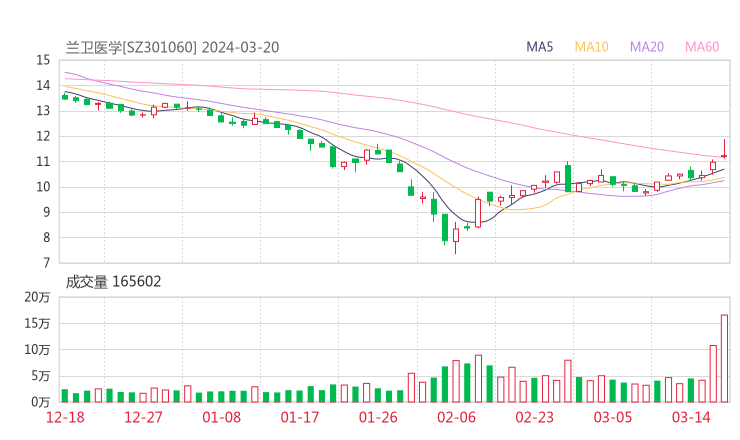
Task: Click the 01-26 date axis label
Action: (x=378, y=417)
